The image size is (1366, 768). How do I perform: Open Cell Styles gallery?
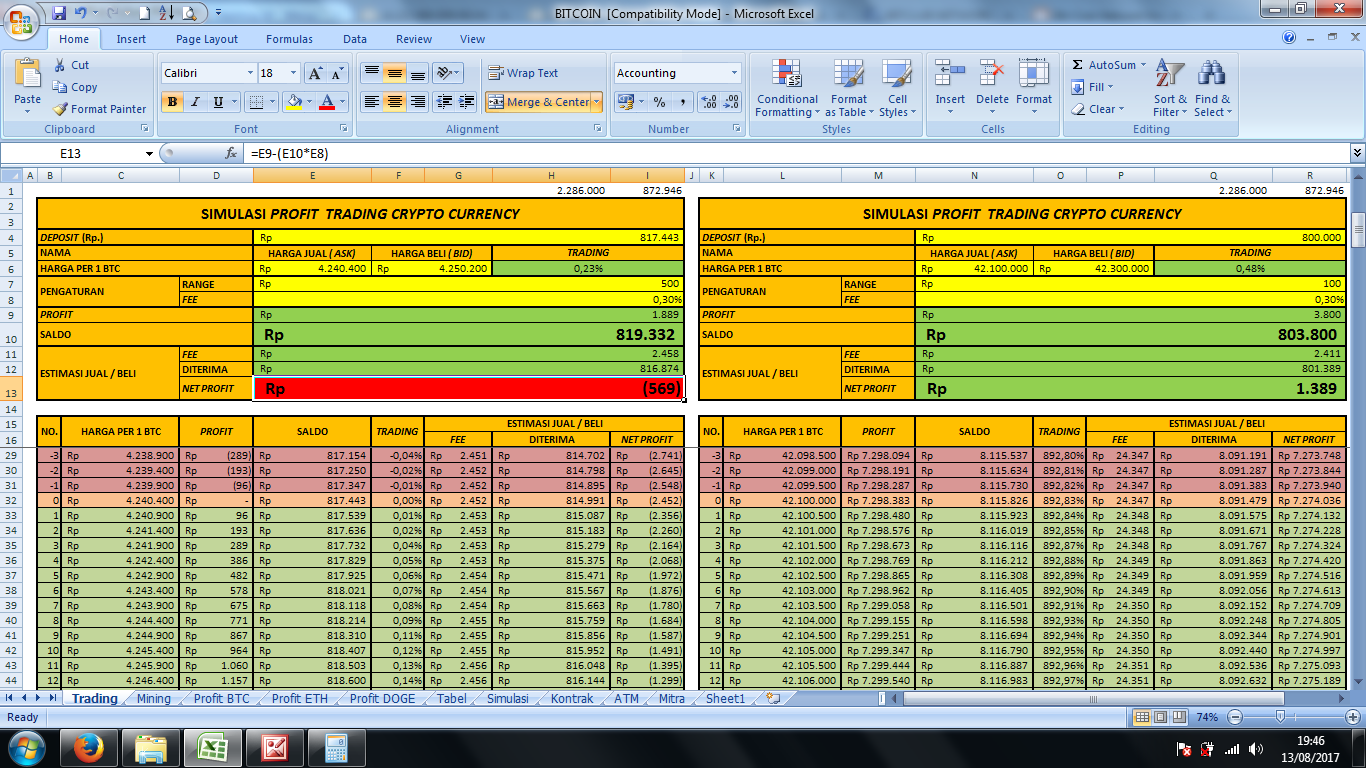[x=897, y=88]
